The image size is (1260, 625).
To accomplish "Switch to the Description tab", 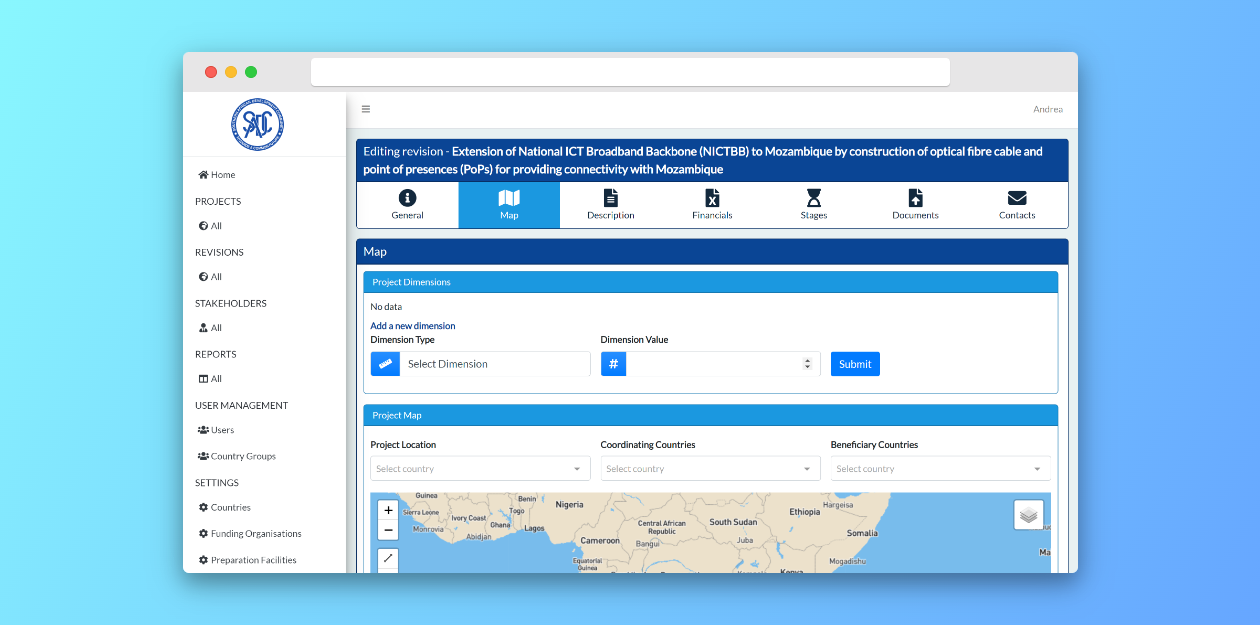I will [611, 205].
